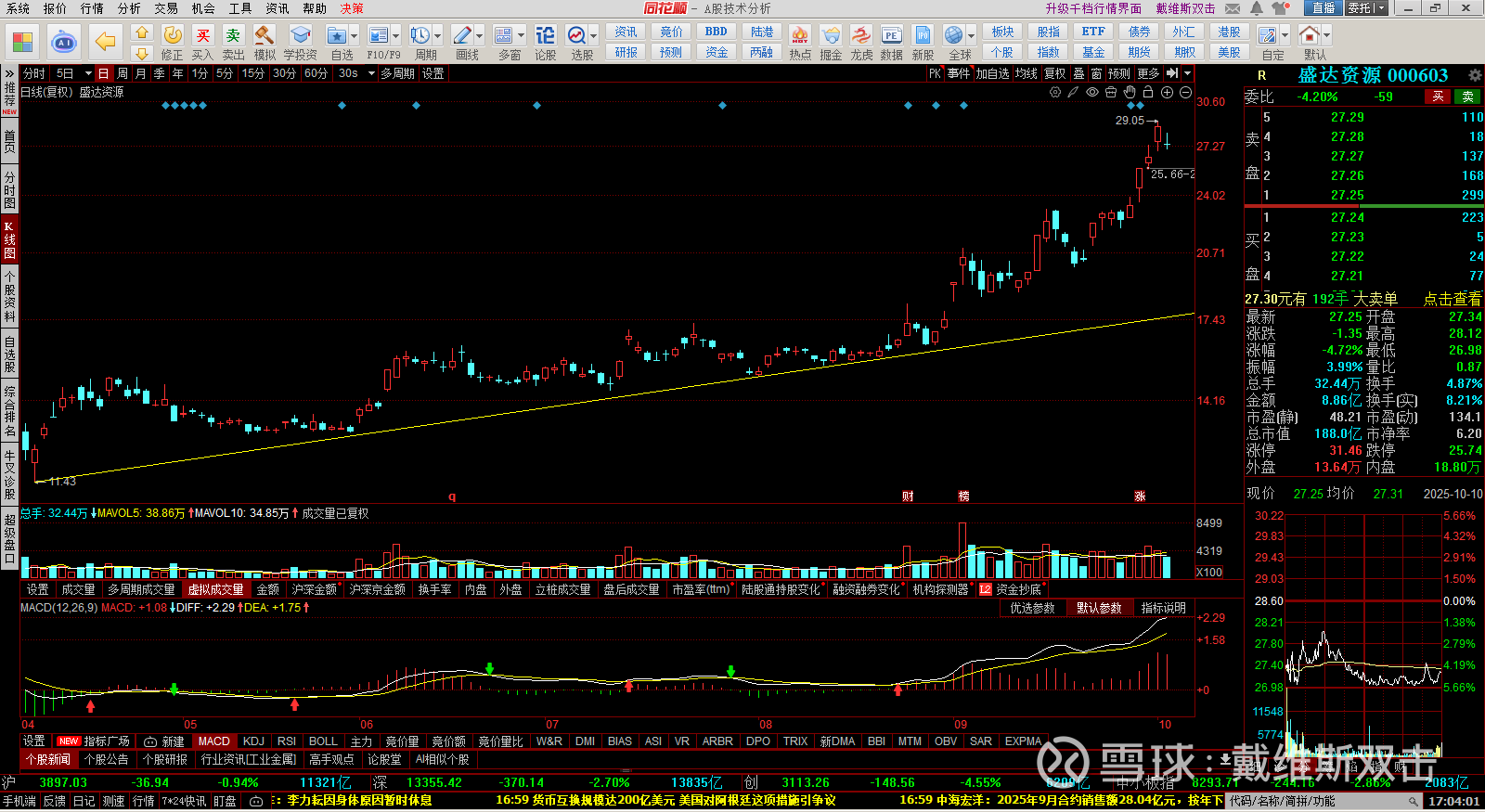
Task: Click the 指标说明 indicator description button
Action: click(1164, 608)
